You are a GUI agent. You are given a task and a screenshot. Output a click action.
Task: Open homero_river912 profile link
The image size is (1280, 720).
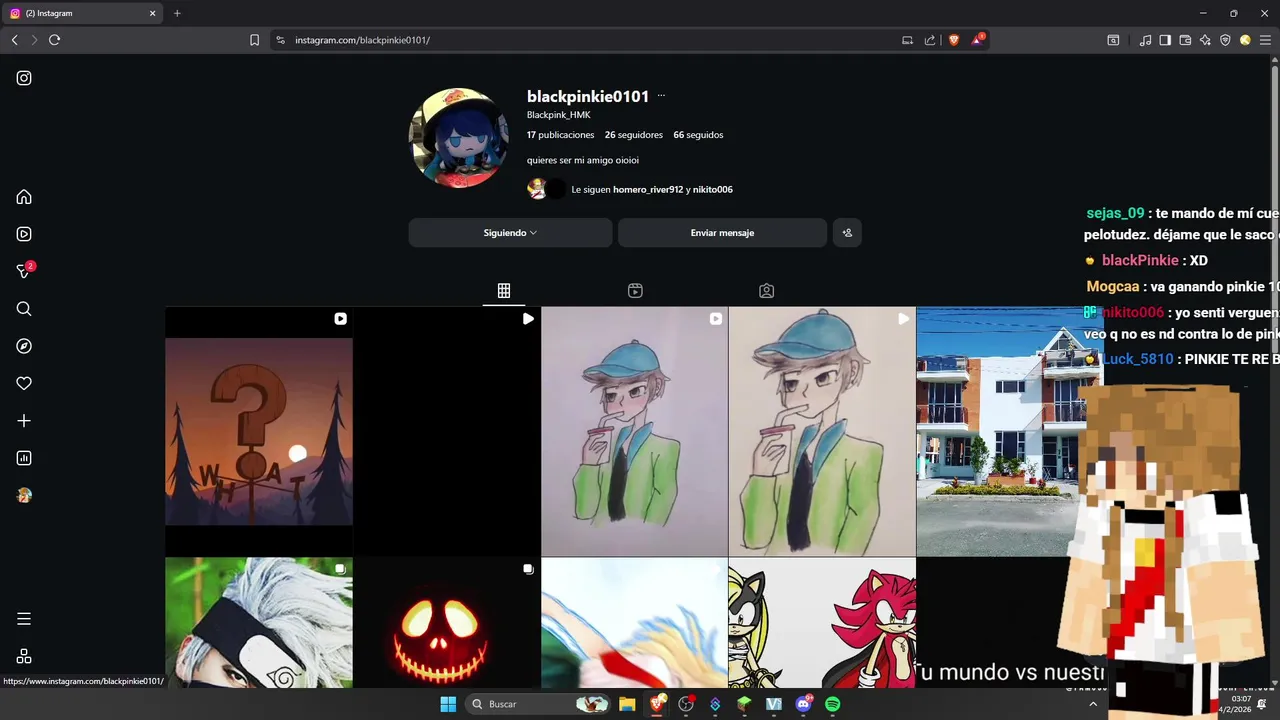(648, 189)
